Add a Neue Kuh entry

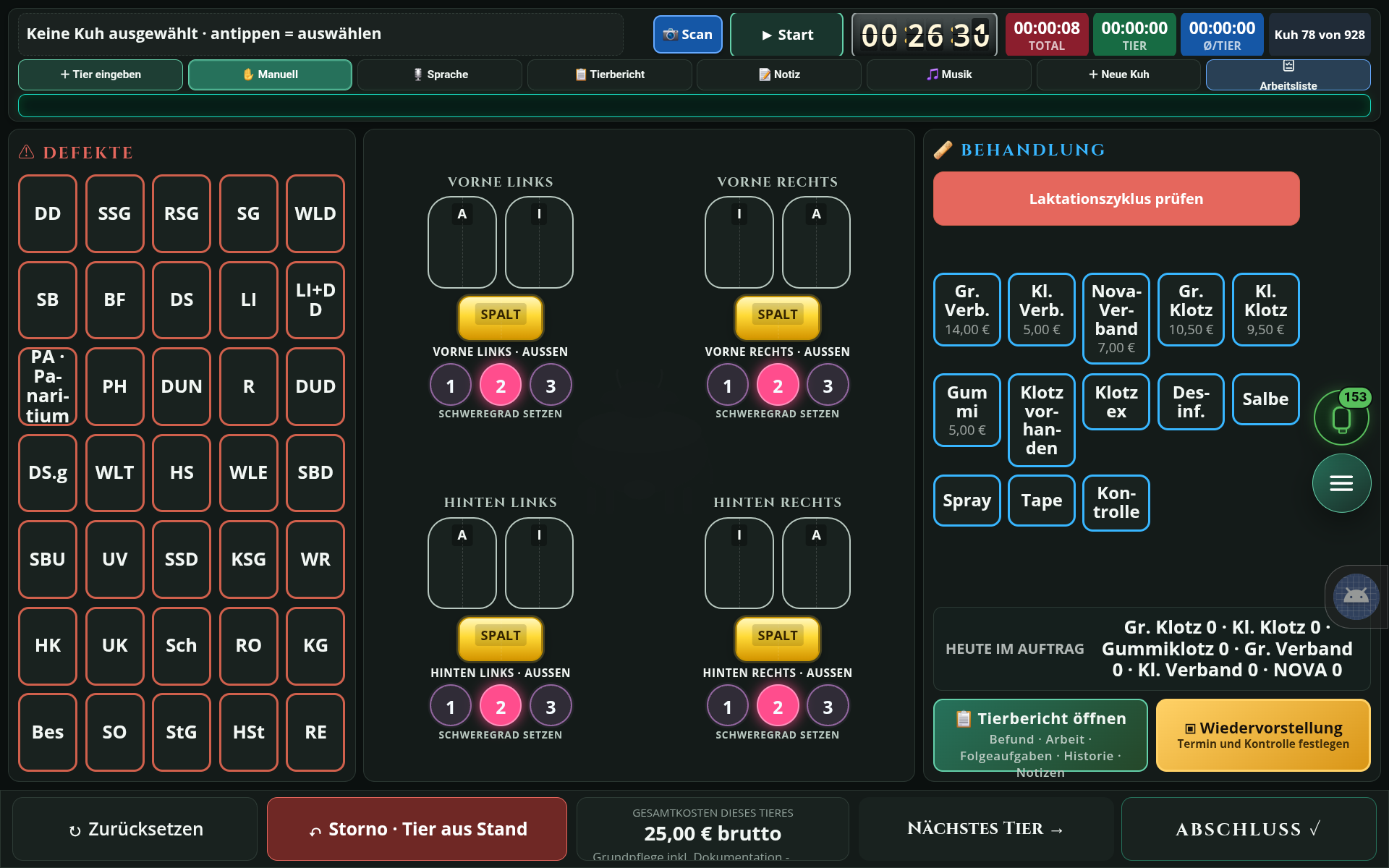coord(1118,75)
